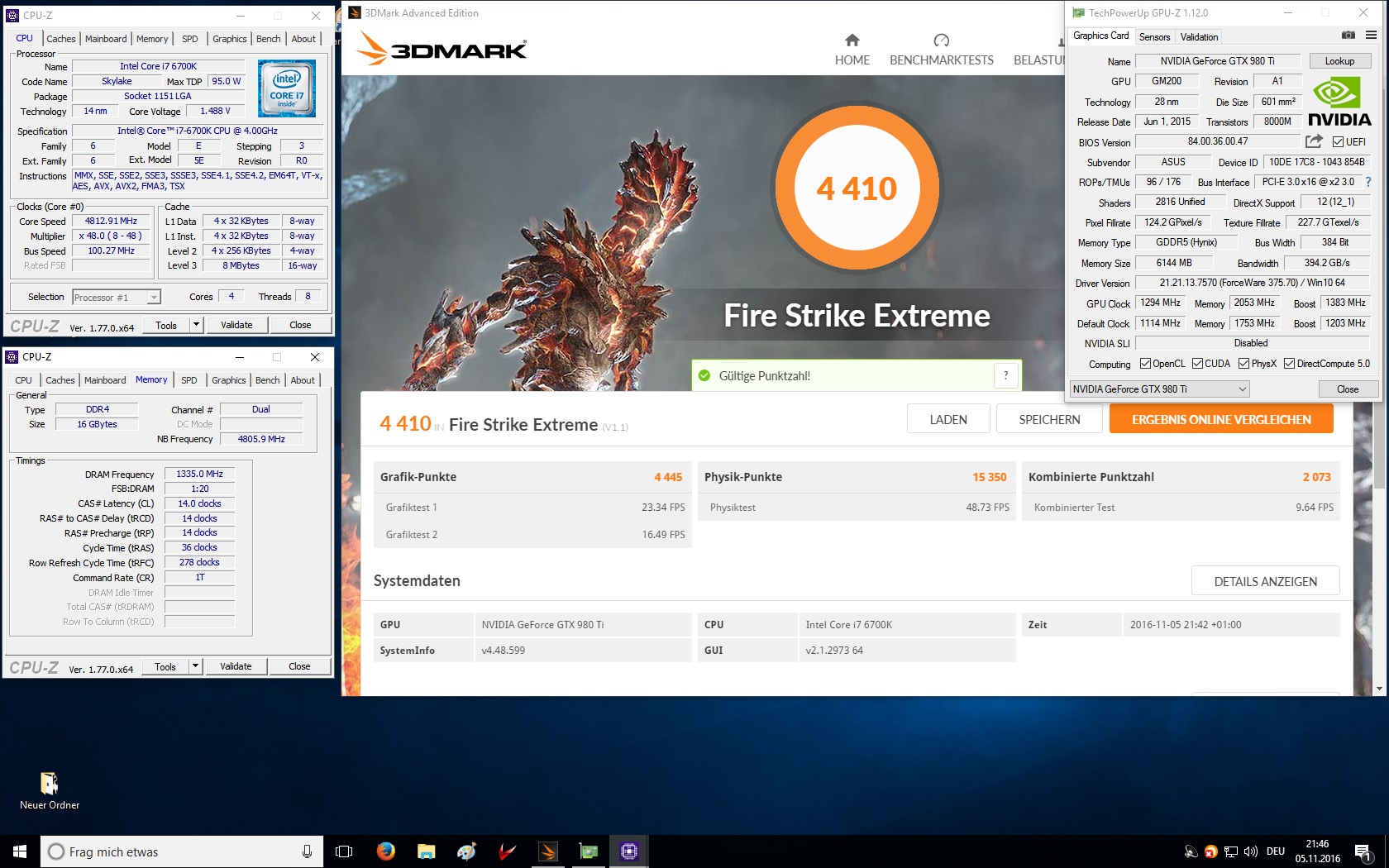
Task: Click the network icon in system tray
Action: click(x=1231, y=851)
